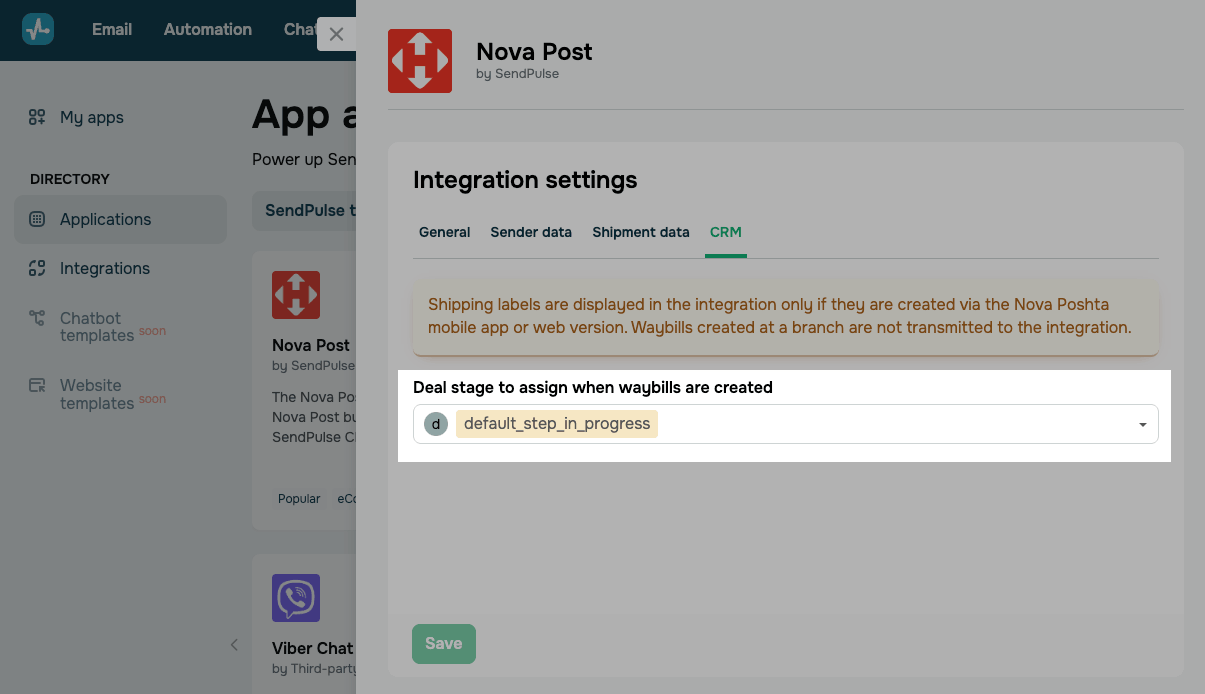Image resolution: width=1205 pixels, height=694 pixels.
Task: Open the General settings tab
Action: (444, 232)
